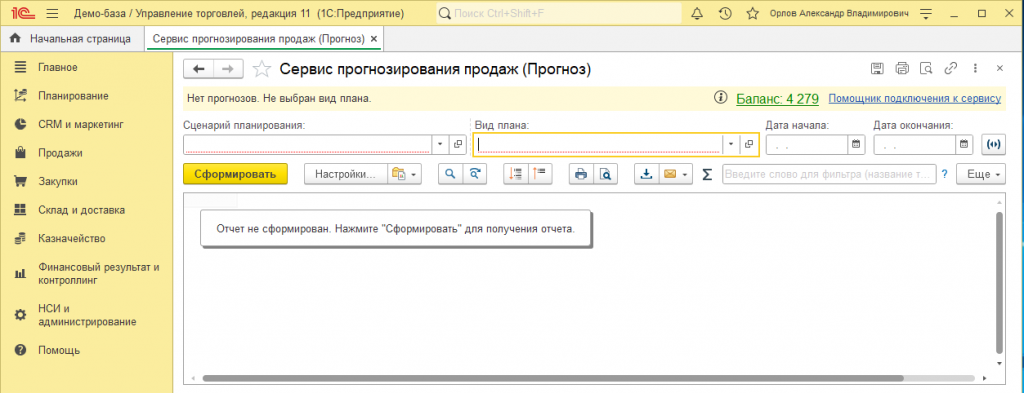Focus the filter word search field
1024x393 pixels.
pyautogui.click(x=829, y=174)
